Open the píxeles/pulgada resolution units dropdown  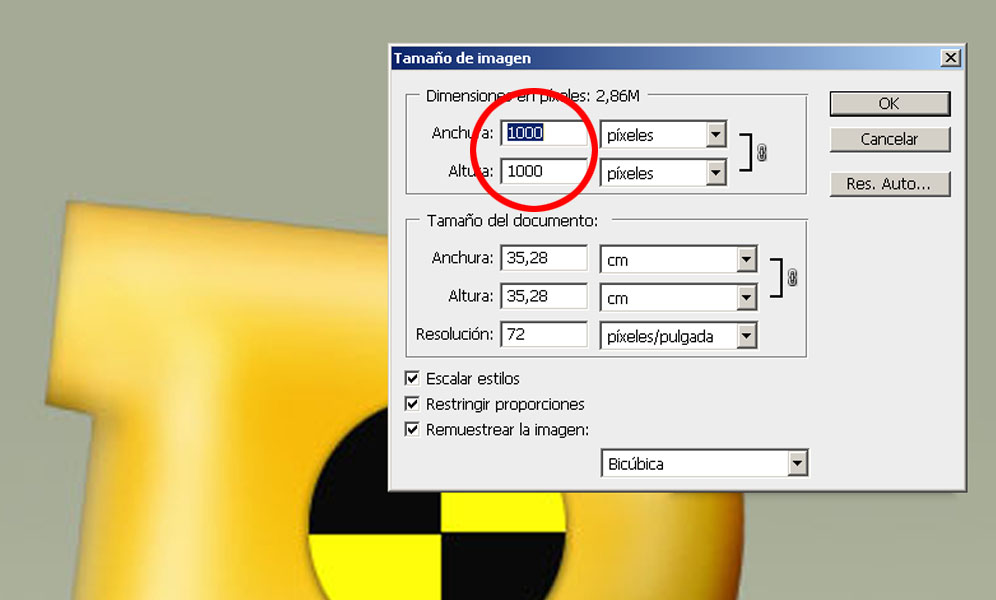678,336
